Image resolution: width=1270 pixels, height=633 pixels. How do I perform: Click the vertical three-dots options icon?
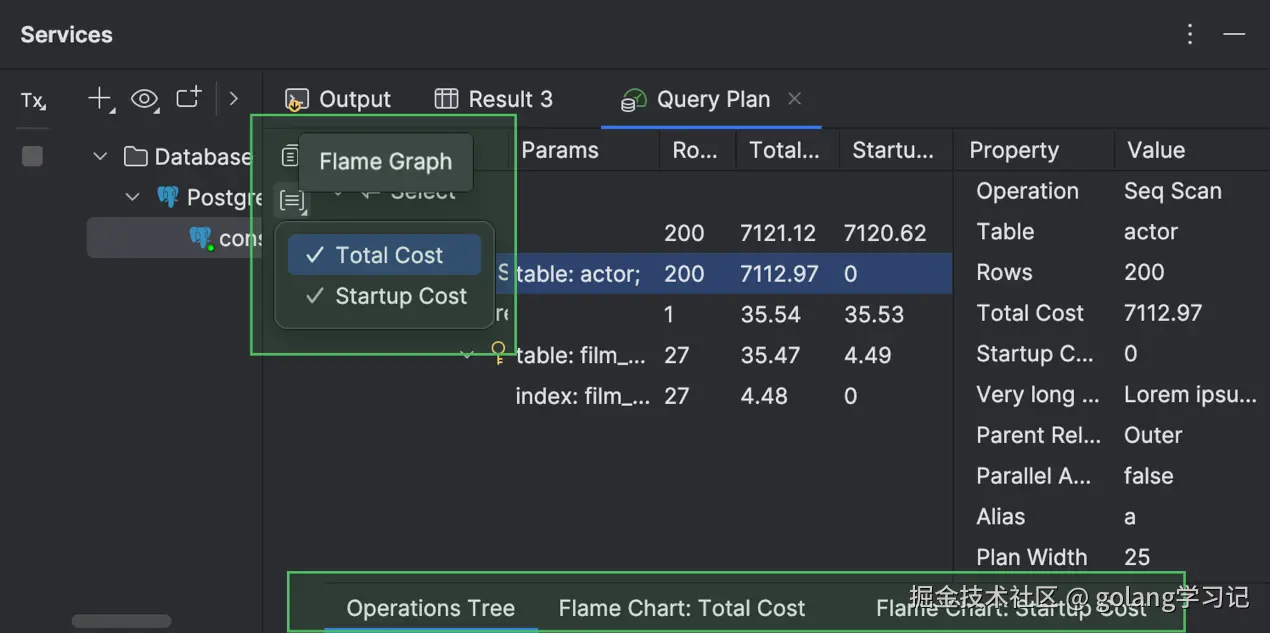[x=1190, y=34]
